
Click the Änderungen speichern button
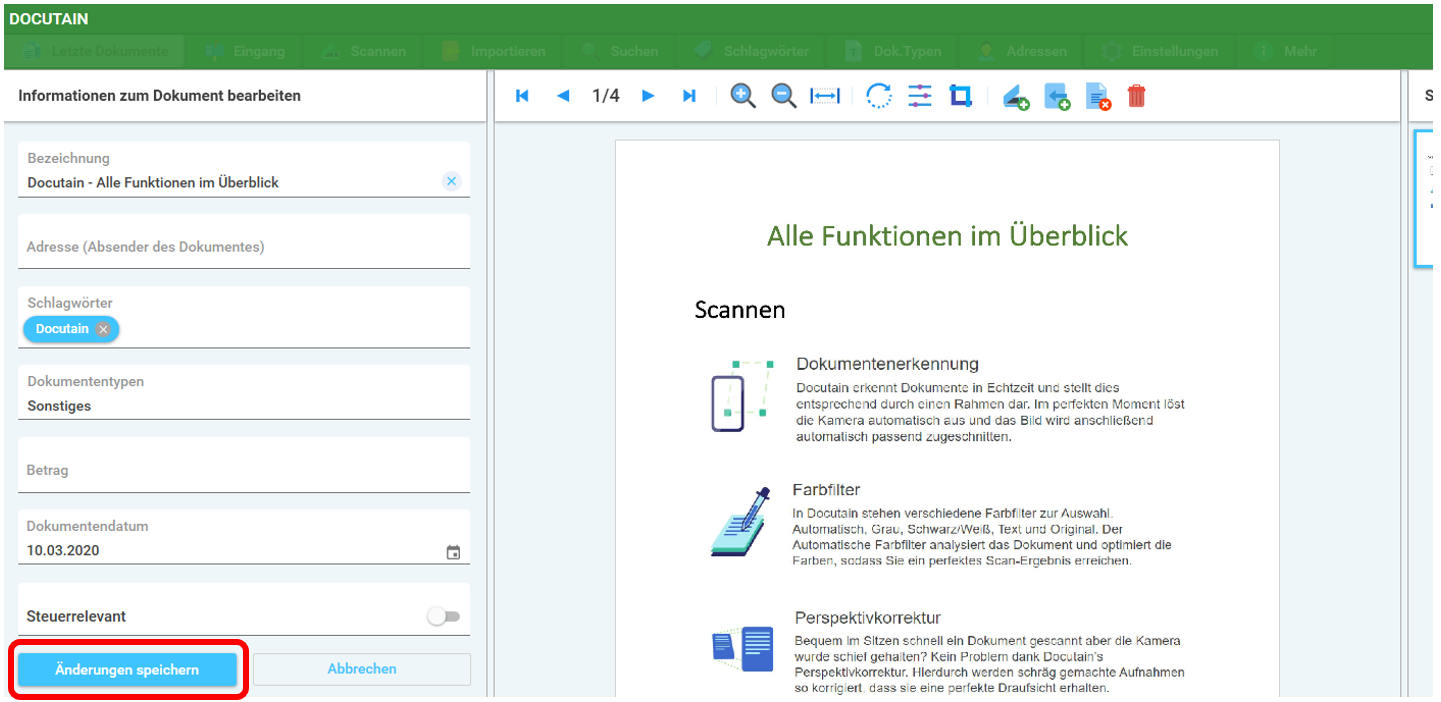click(x=127, y=670)
